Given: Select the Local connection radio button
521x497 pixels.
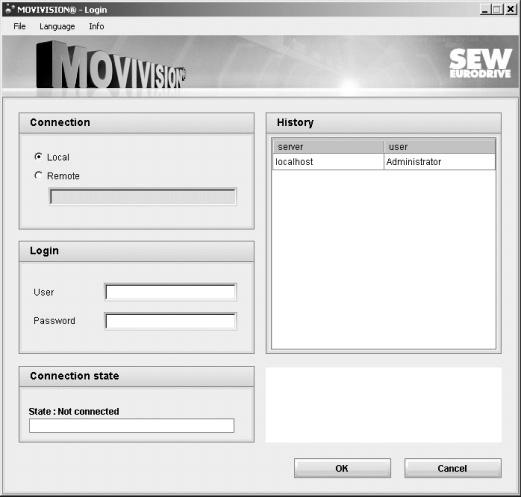Looking at the screenshot, I should tap(38, 157).
